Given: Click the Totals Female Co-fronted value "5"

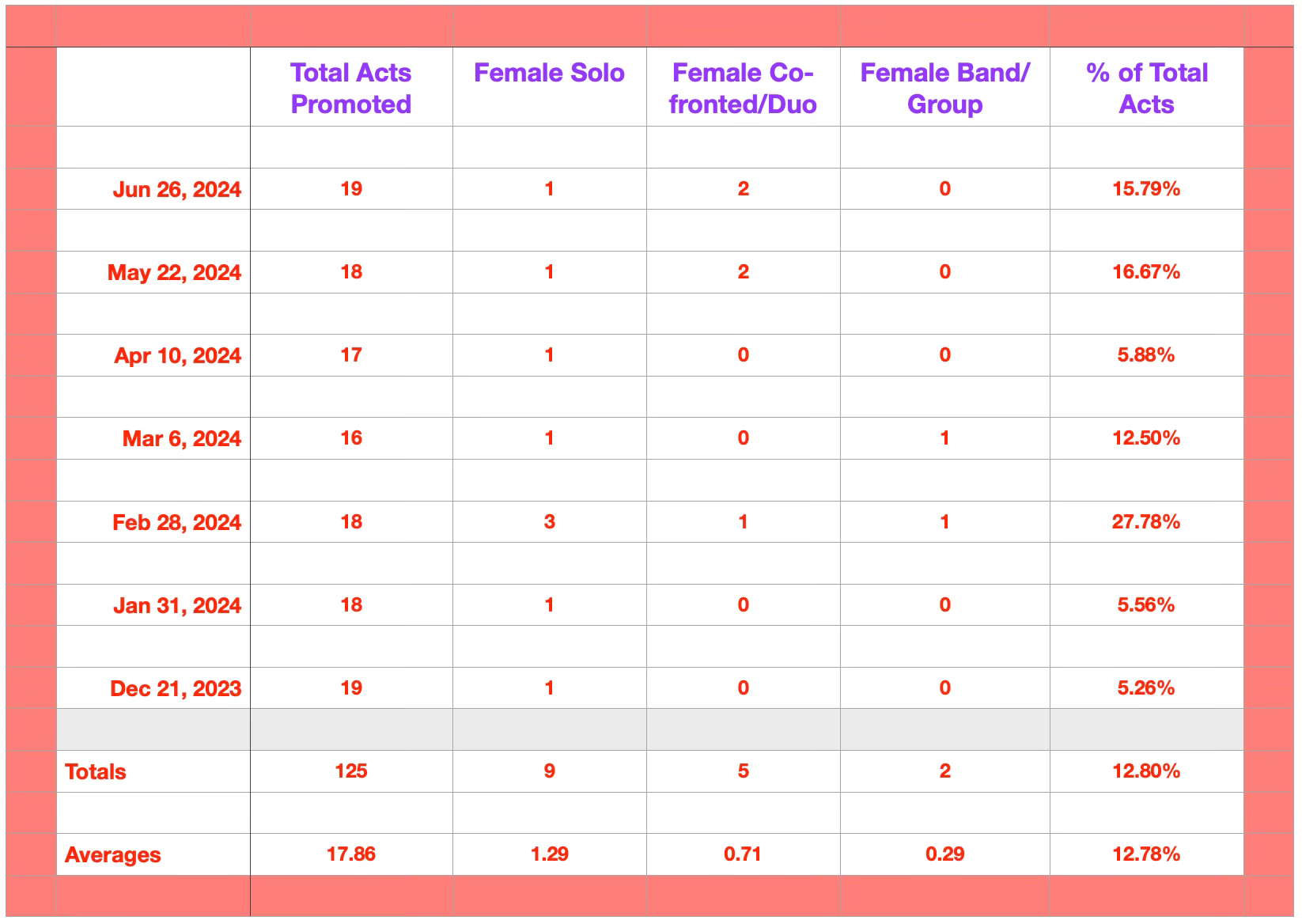Looking at the screenshot, I should tap(743, 771).
